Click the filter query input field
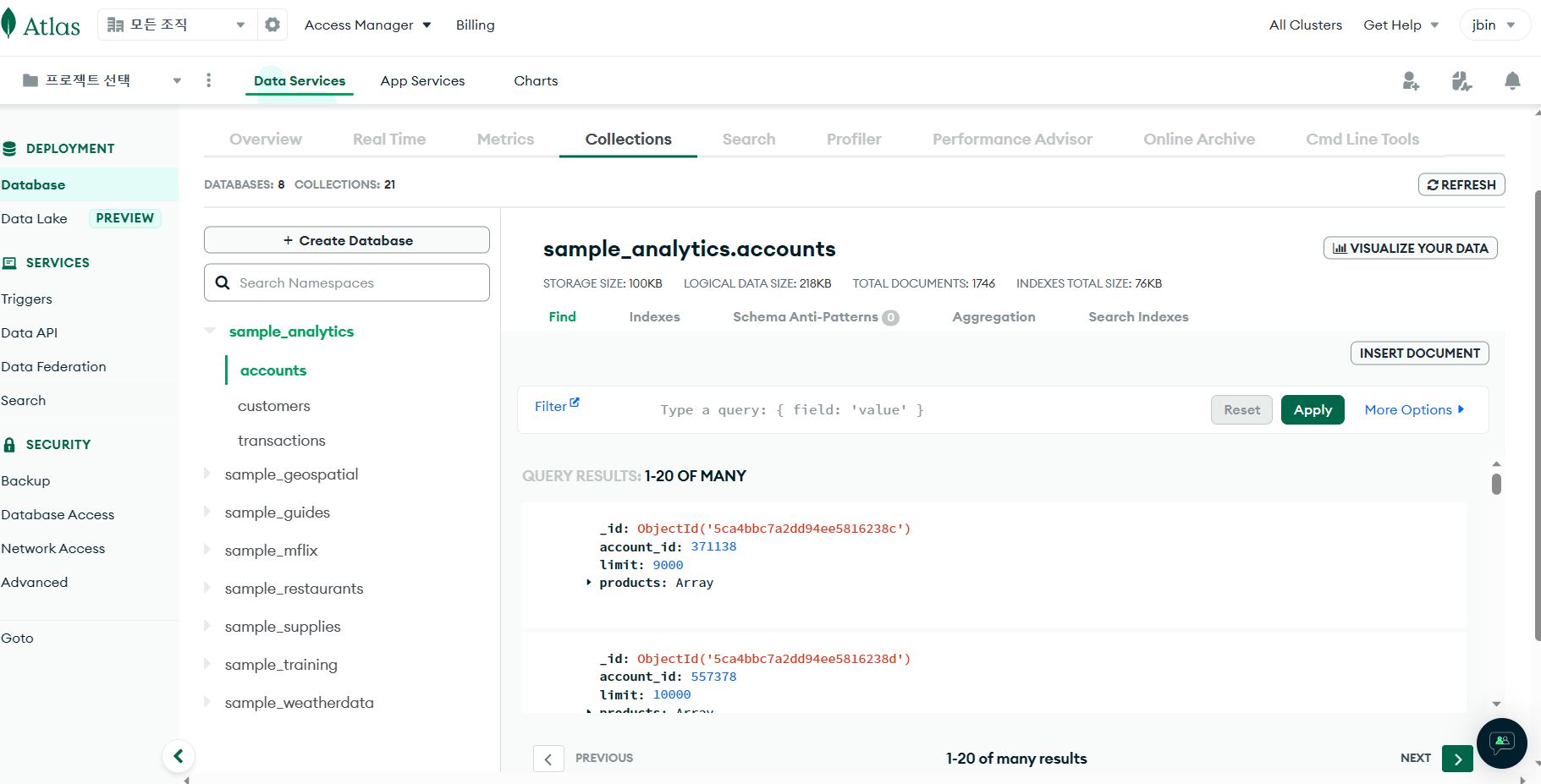Viewport: 1541px width, 784px height. tap(927, 409)
